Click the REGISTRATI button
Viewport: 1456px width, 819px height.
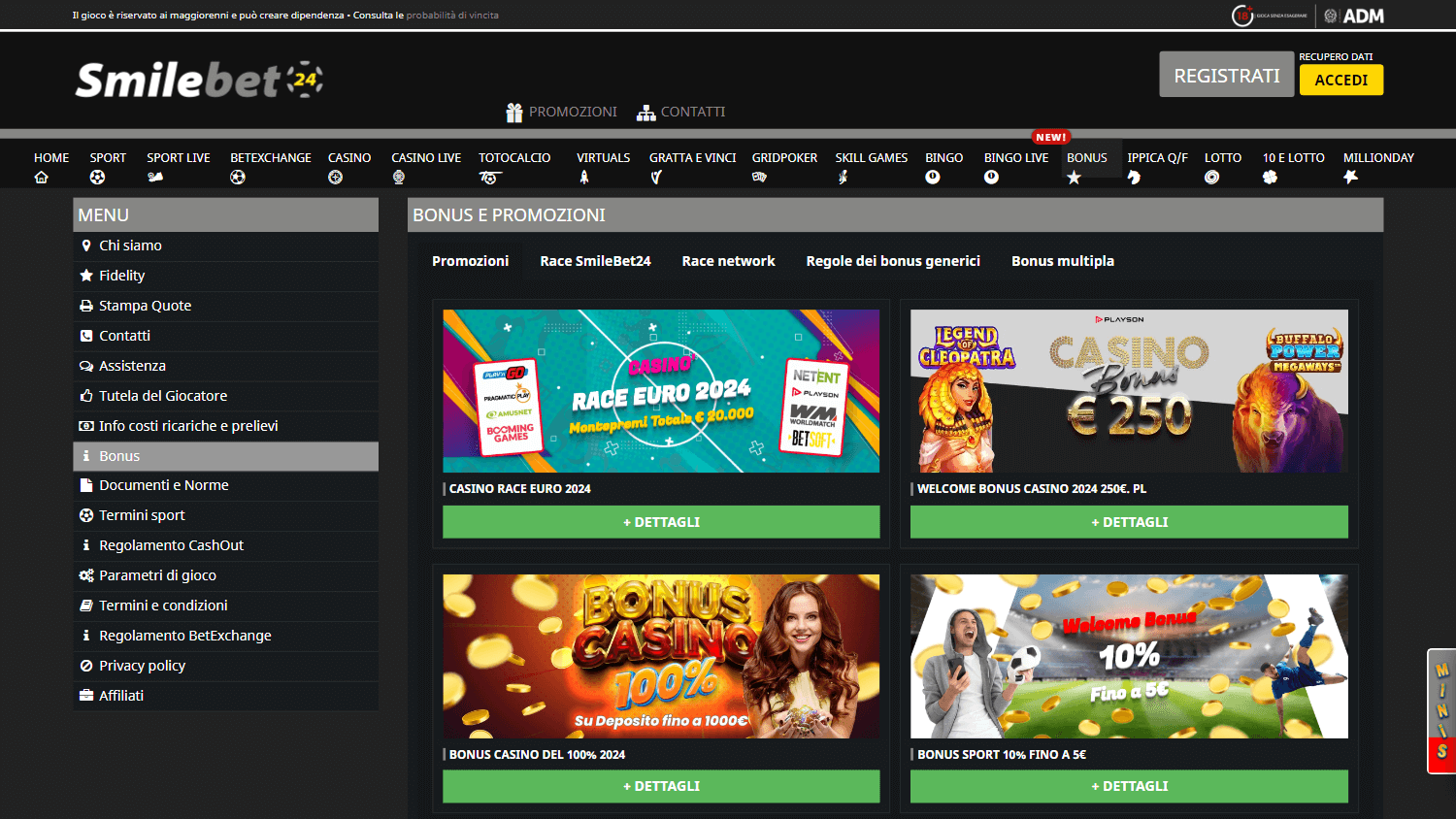[1227, 75]
